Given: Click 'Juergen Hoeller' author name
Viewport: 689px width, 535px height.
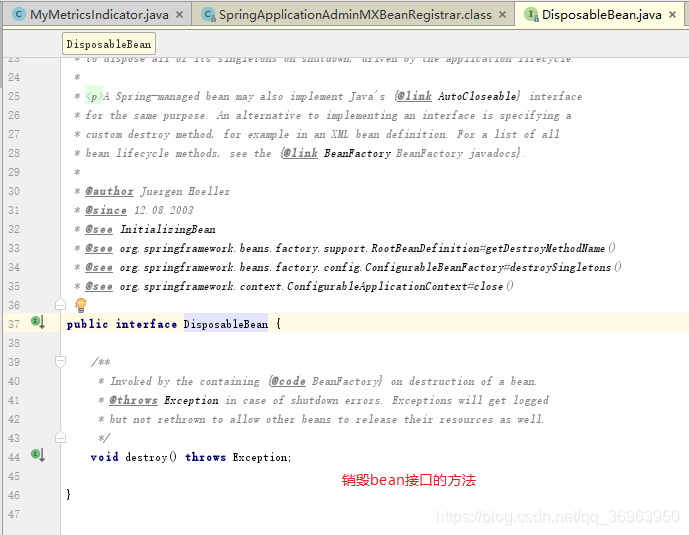Looking at the screenshot, I should click(x=185, y=191).
